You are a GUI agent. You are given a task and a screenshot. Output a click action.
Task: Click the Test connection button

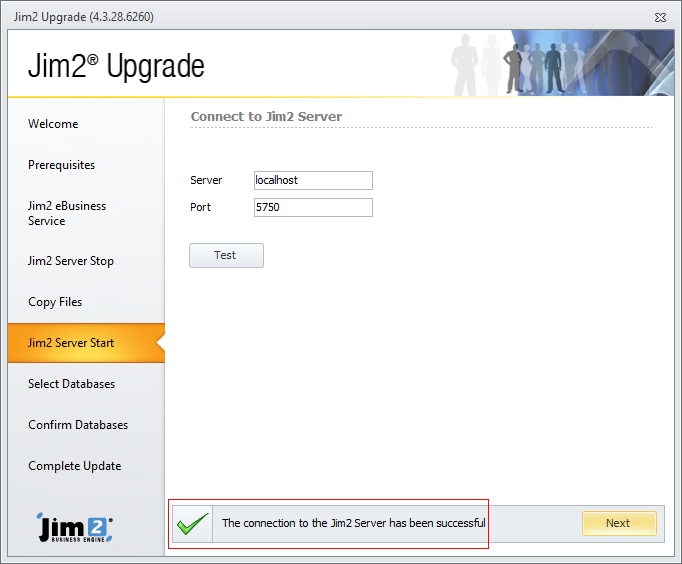click(x=226, y=255)
